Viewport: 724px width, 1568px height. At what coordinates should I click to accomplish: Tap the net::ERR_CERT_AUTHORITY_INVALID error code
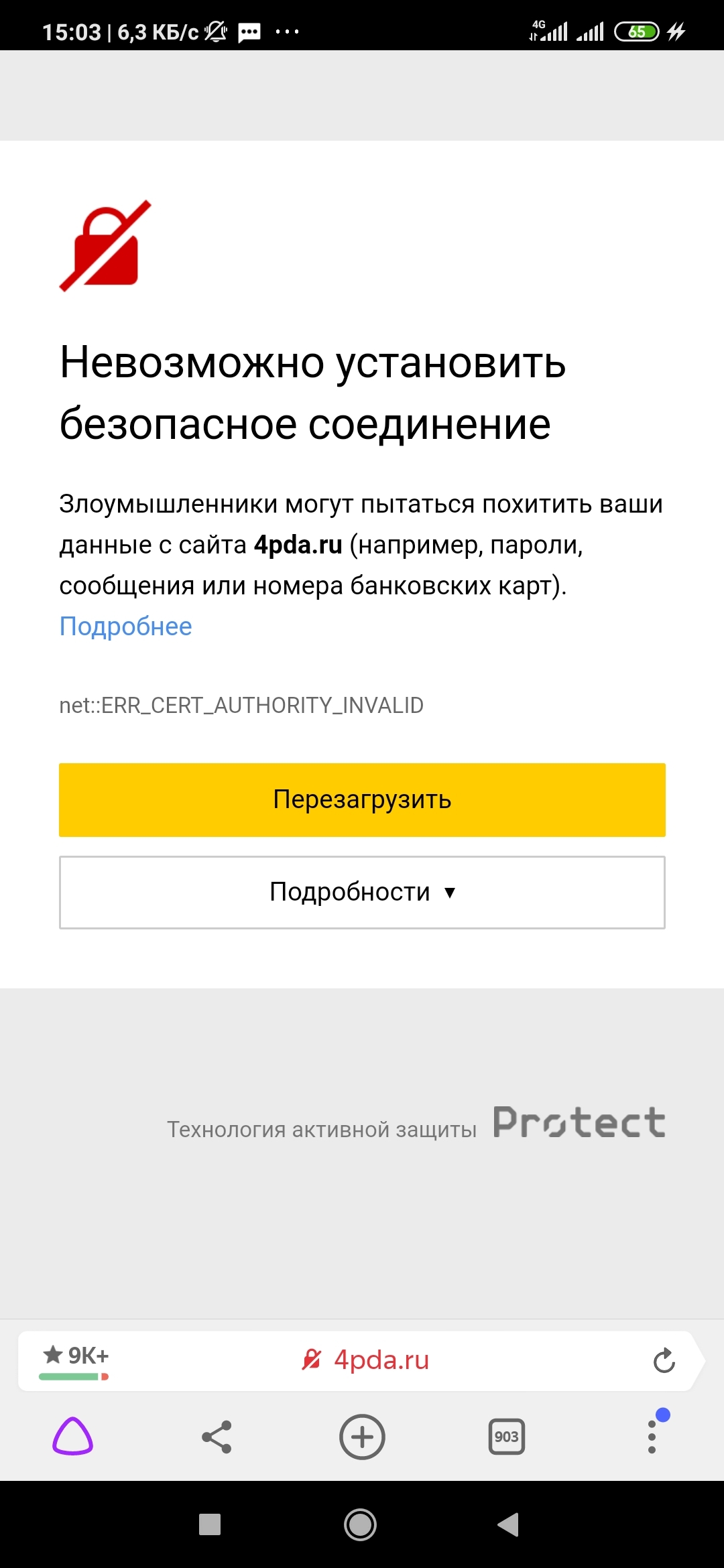point(241,705)
